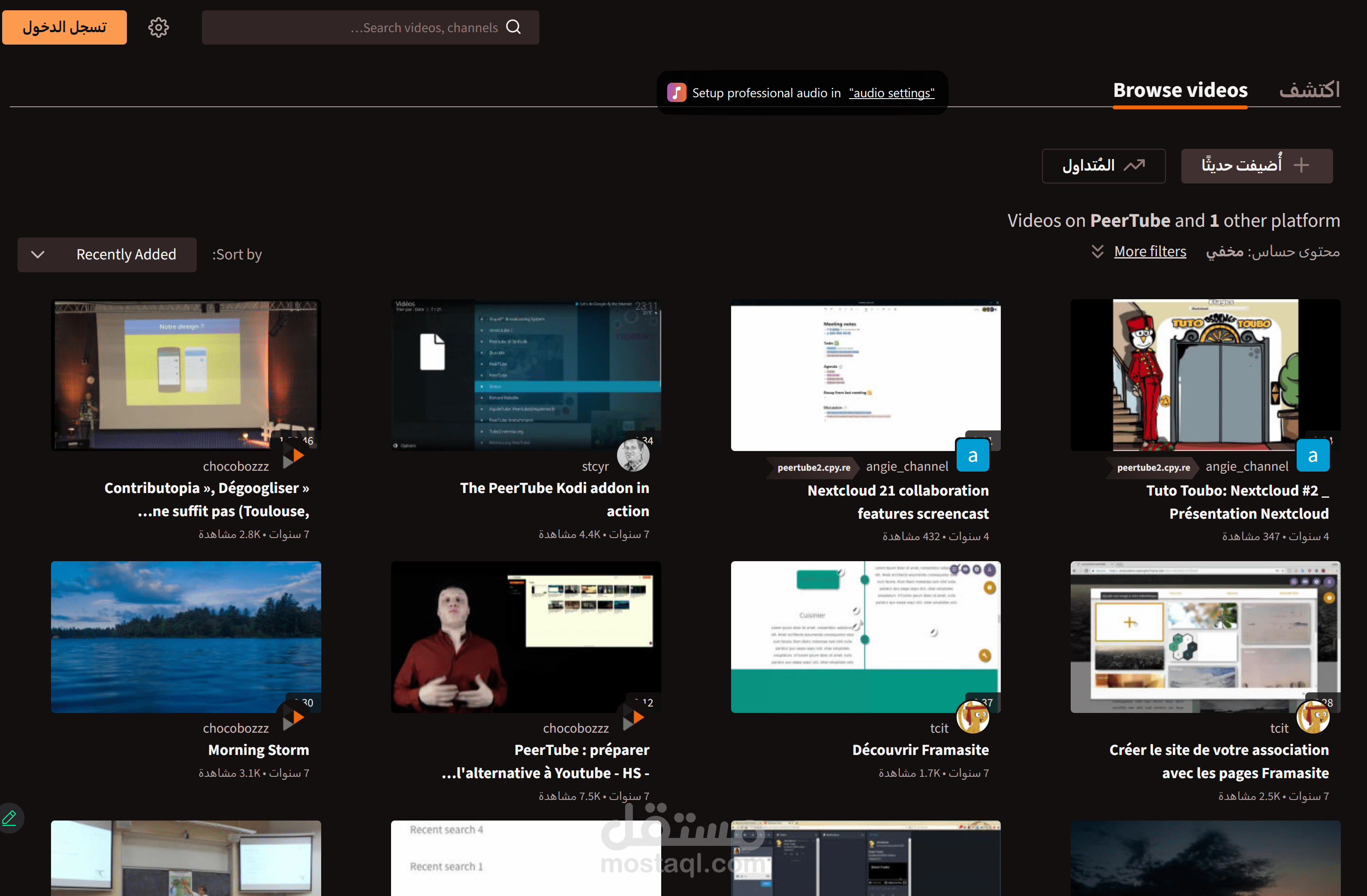The image size is (1367, 896).
Task: Open the Morning Storm video thumbnail
Action: click(186, 636)
